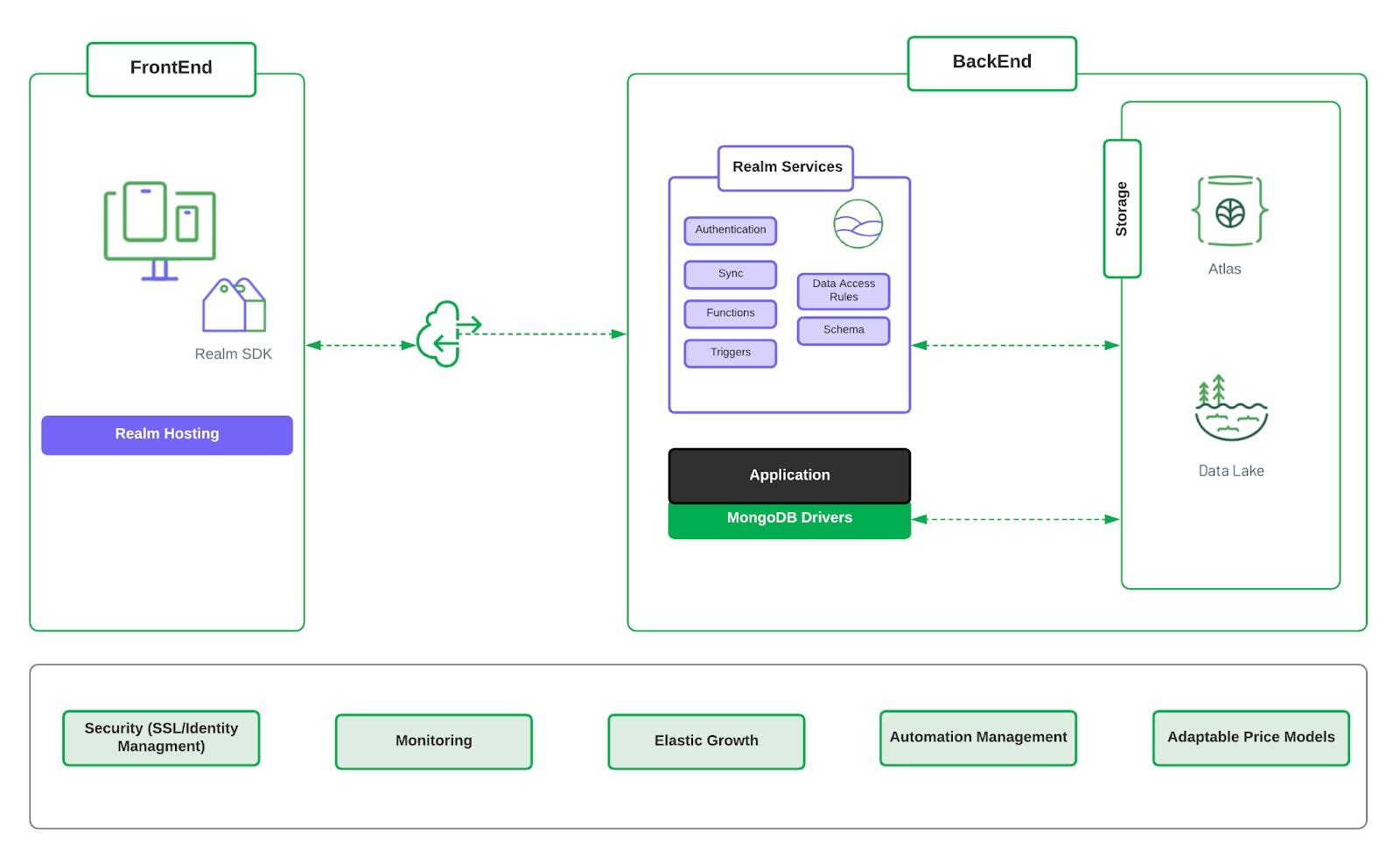The width and height of the screenshot is (1400, 856).
Task: Click the Realm SDK devices icon
Action: tap(157, 228)
